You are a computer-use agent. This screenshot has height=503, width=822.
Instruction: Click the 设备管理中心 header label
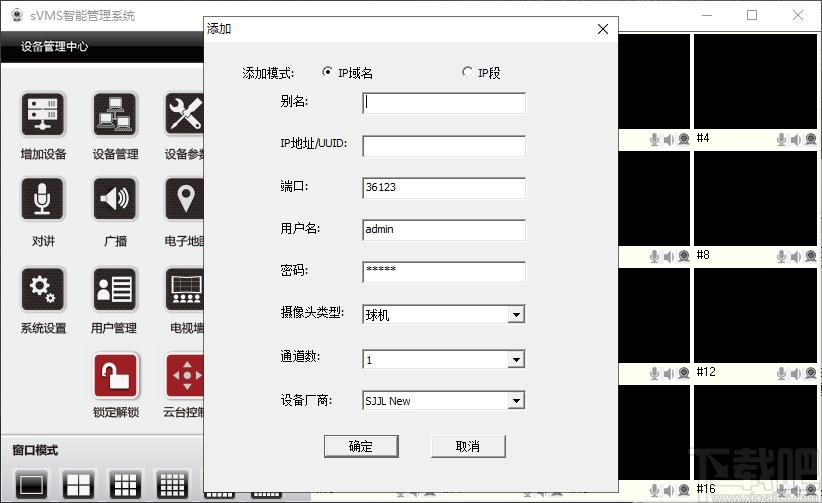click(54, 47)
